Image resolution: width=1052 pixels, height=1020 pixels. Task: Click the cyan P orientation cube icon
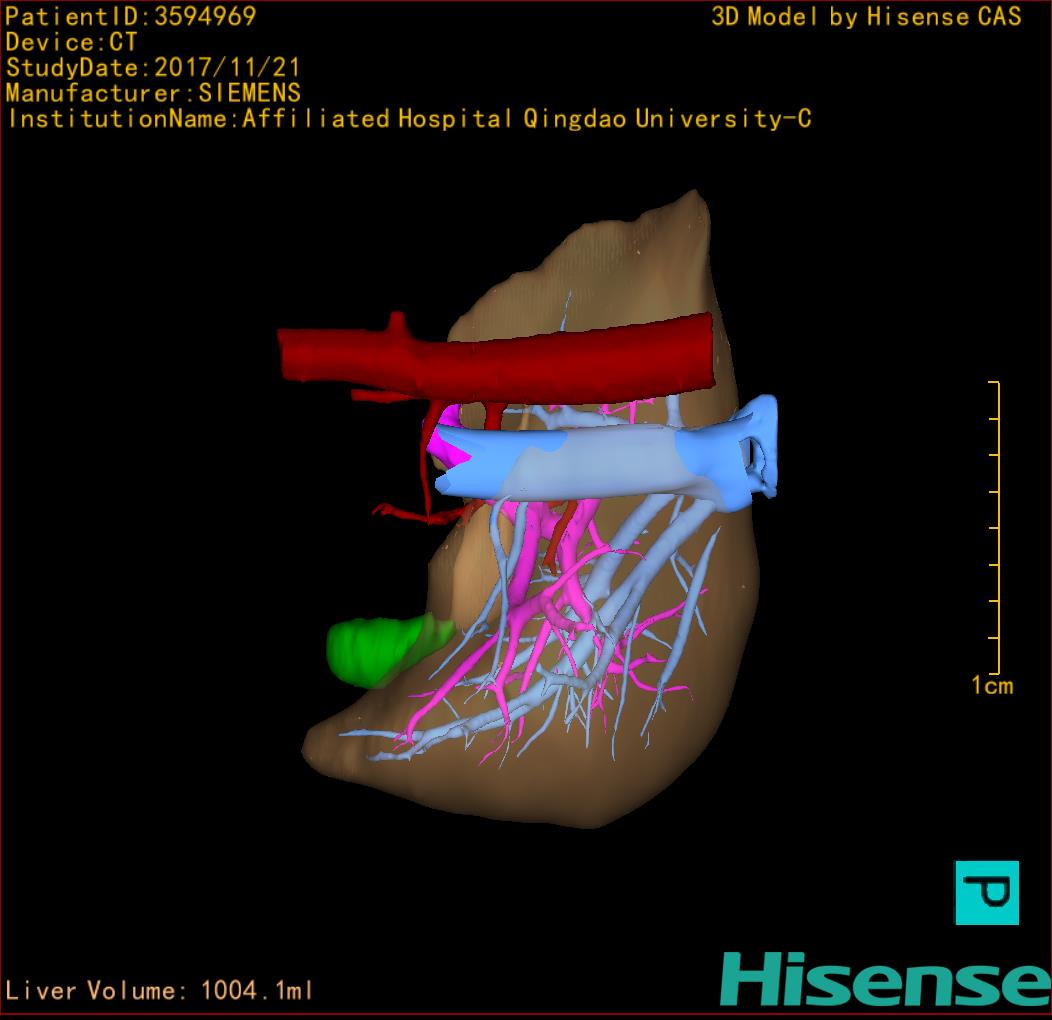986,892
